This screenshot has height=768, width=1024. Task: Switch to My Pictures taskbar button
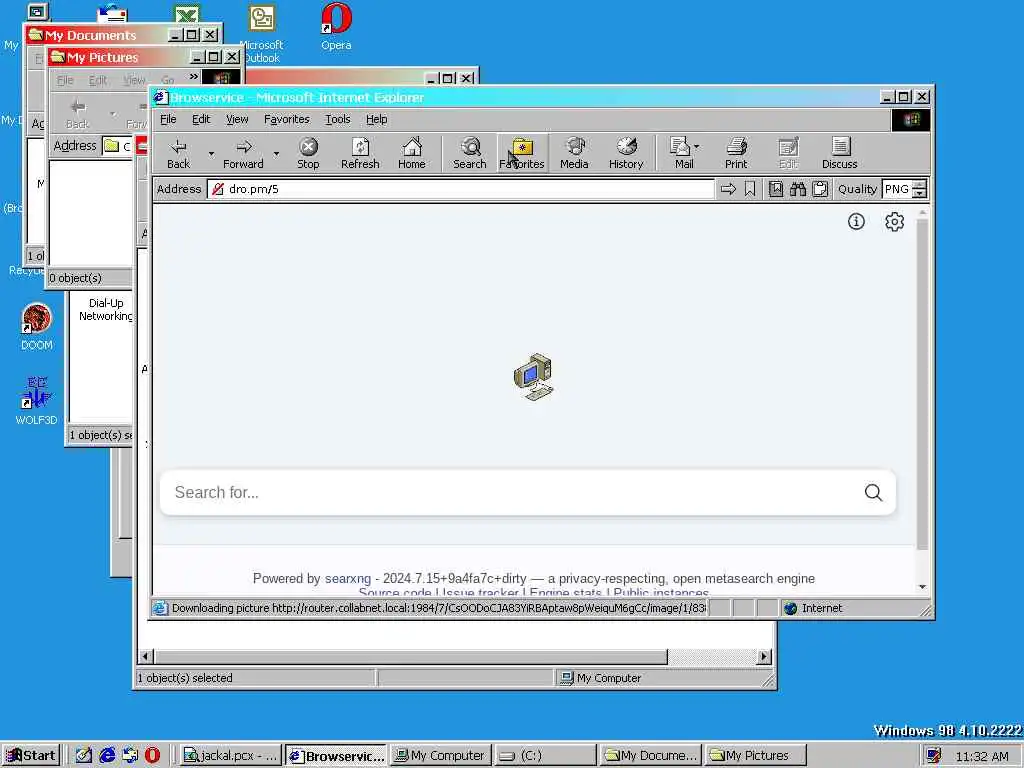756,756
